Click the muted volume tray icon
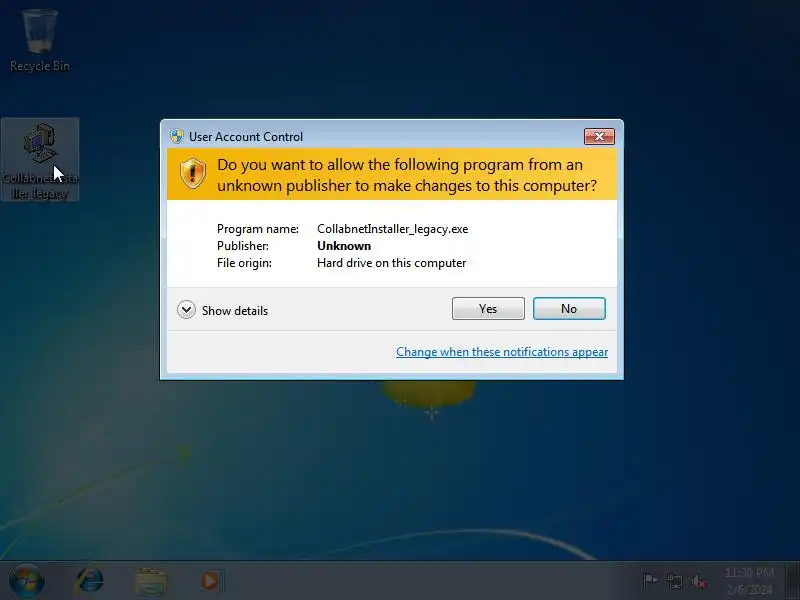This screenshot has width=800, height=600. [698, 581]
